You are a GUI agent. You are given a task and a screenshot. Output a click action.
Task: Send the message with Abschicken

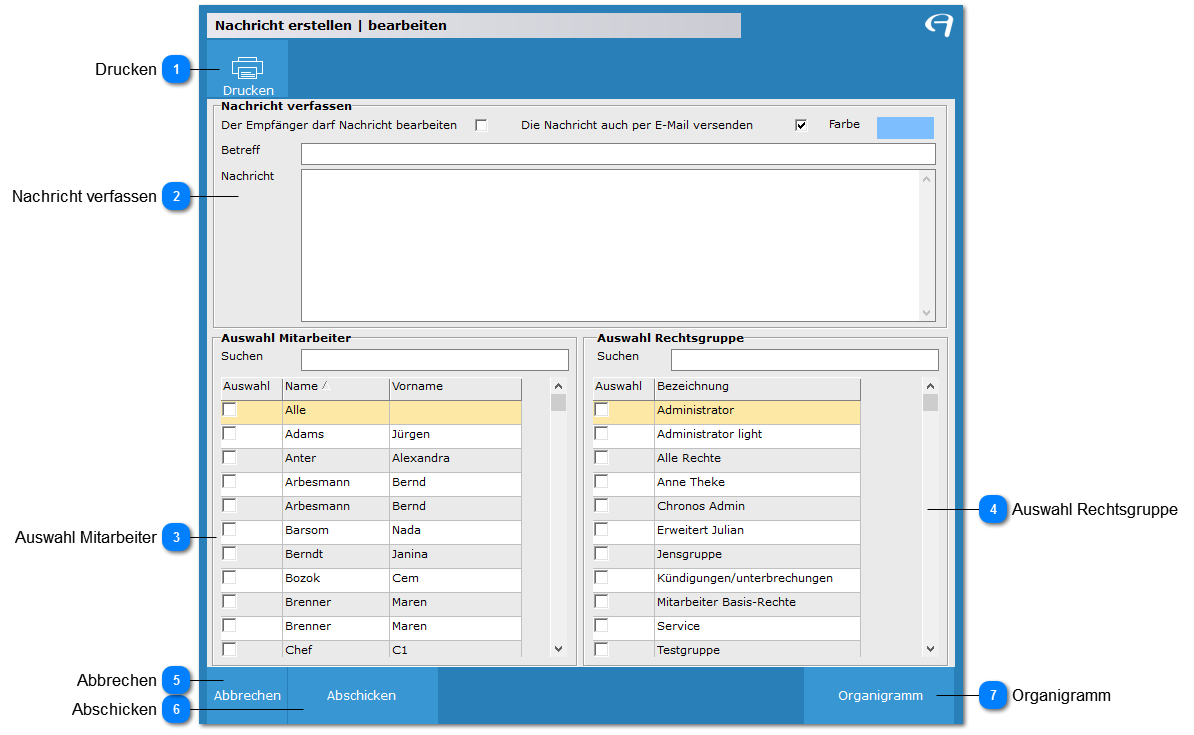pos(362,695)
